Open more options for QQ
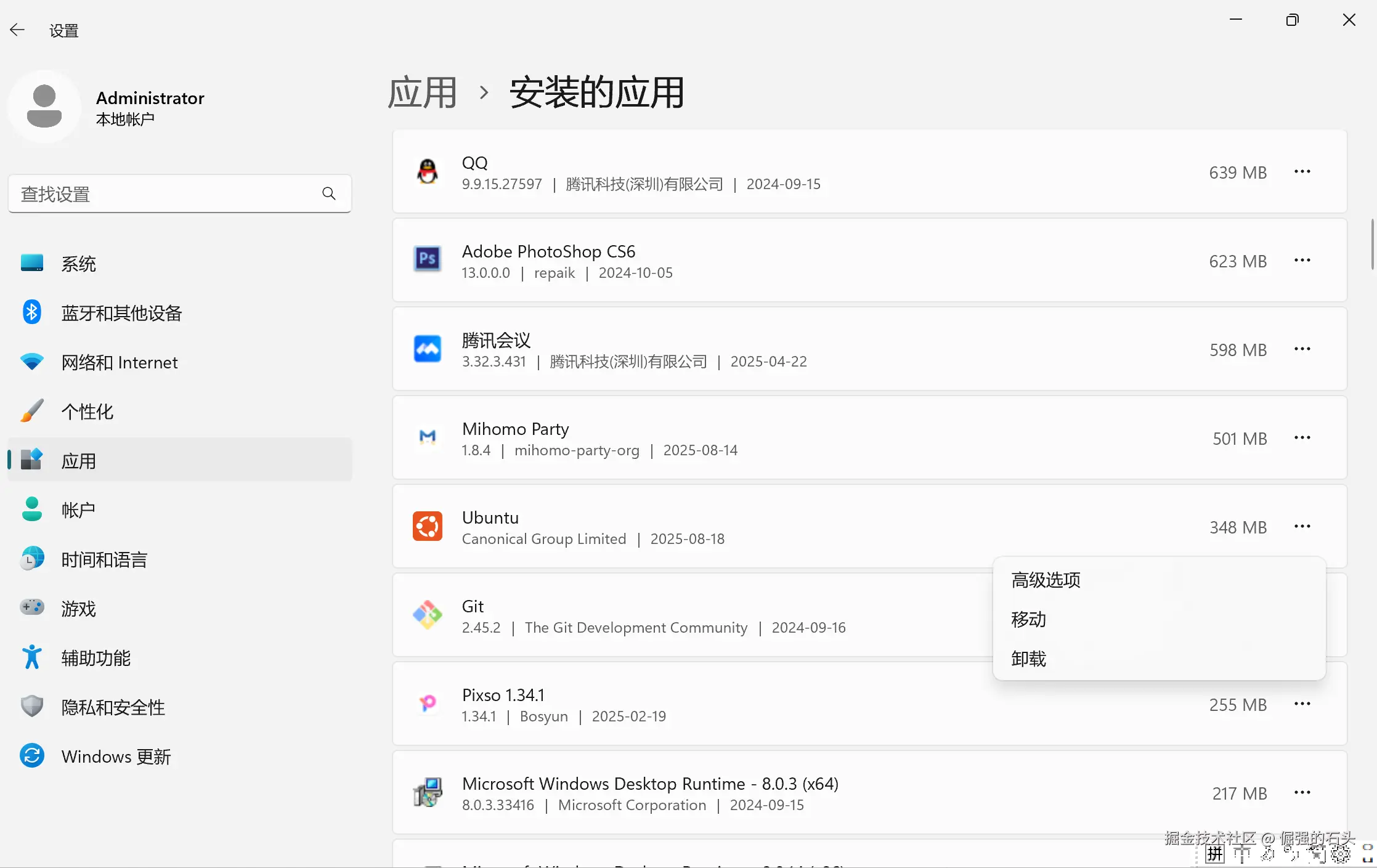 [x=1302, y=172]
